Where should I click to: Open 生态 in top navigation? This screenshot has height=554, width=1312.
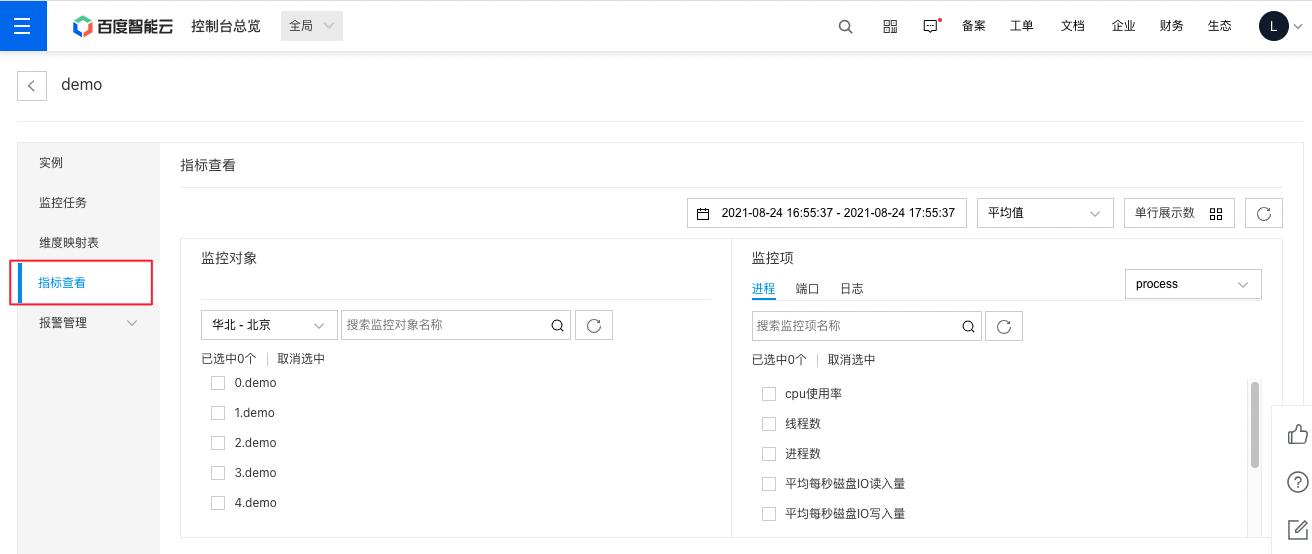point(1220,26)
